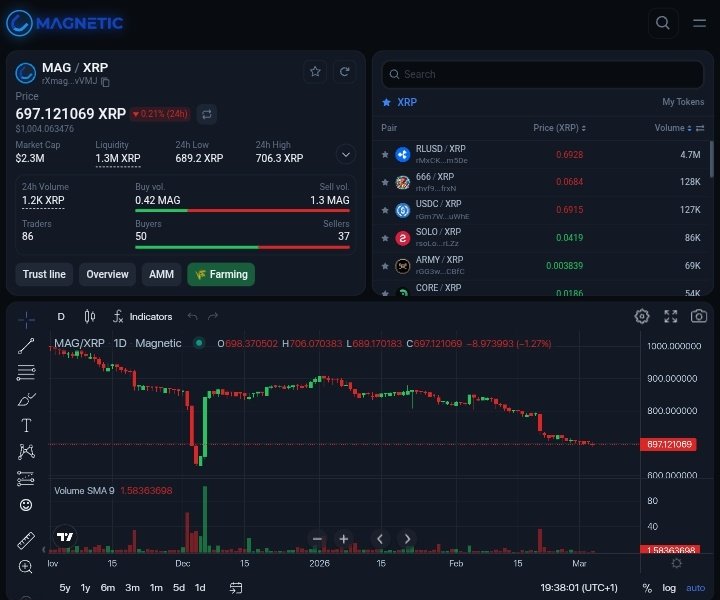The image size is (720, 600).
Task: Move chart right with arrow
Action: click(407, 539)
